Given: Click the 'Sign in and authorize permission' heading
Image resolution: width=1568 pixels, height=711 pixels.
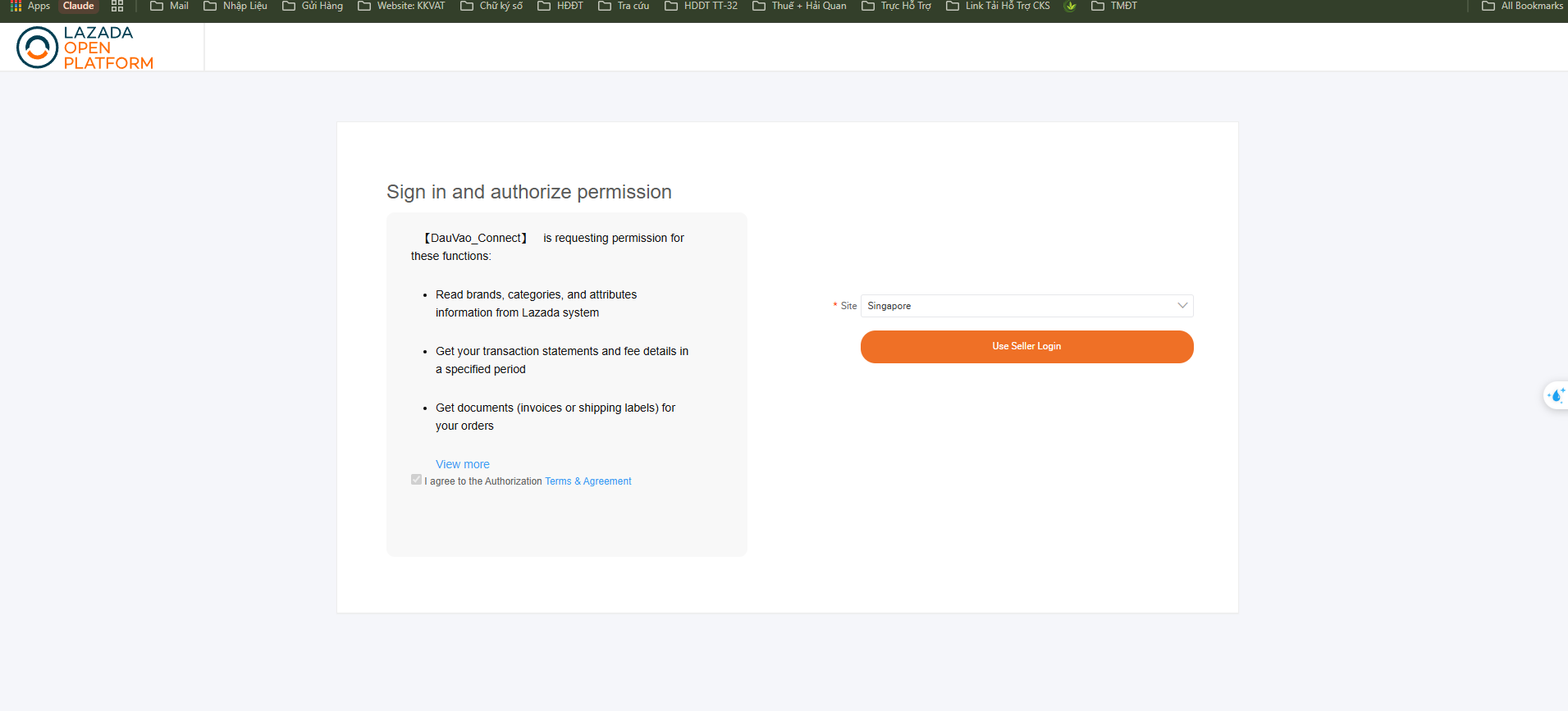Looking at the screenshot, I should [529, 192].
